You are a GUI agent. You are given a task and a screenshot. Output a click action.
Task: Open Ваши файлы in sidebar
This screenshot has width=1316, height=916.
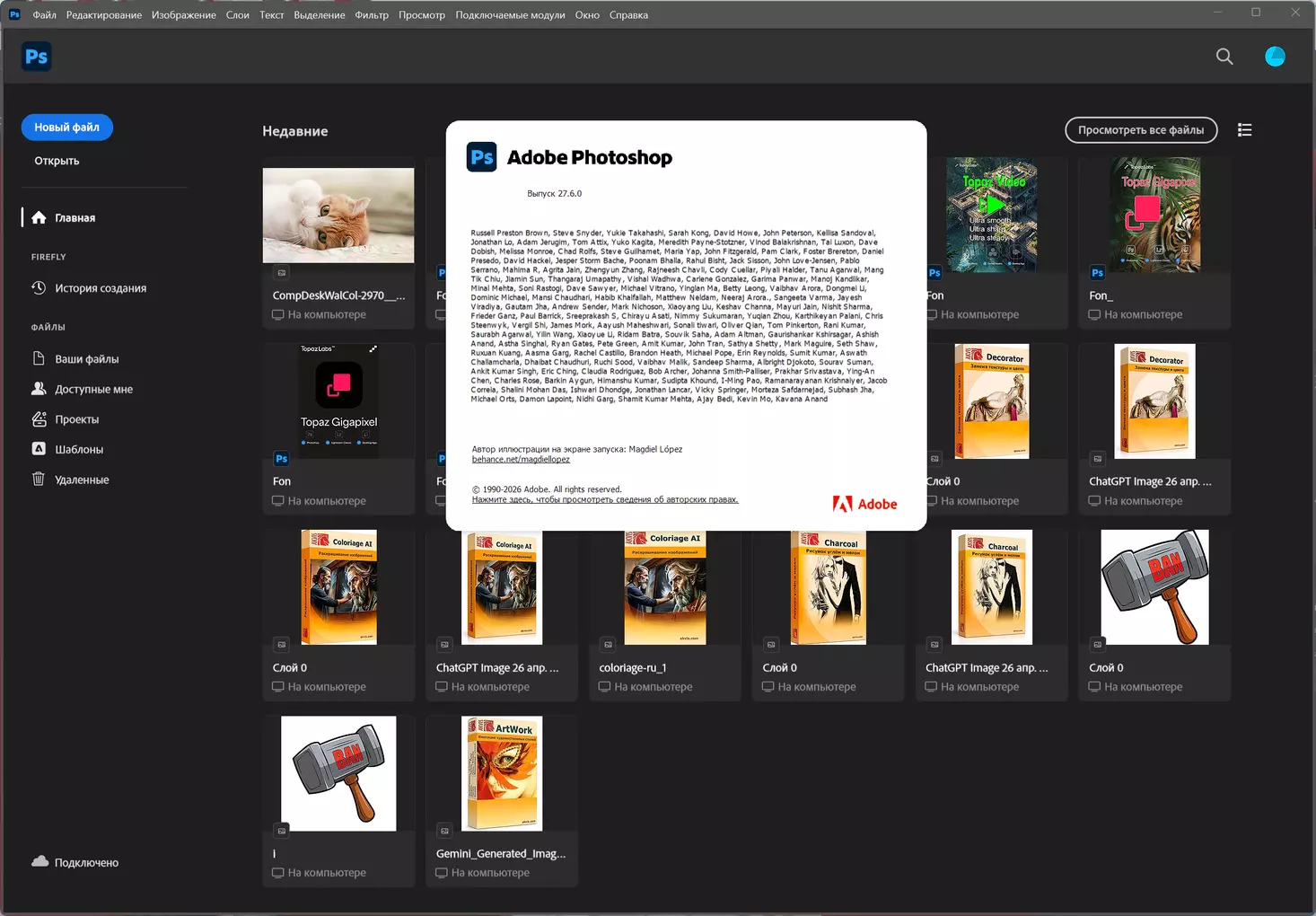point(86,359)
